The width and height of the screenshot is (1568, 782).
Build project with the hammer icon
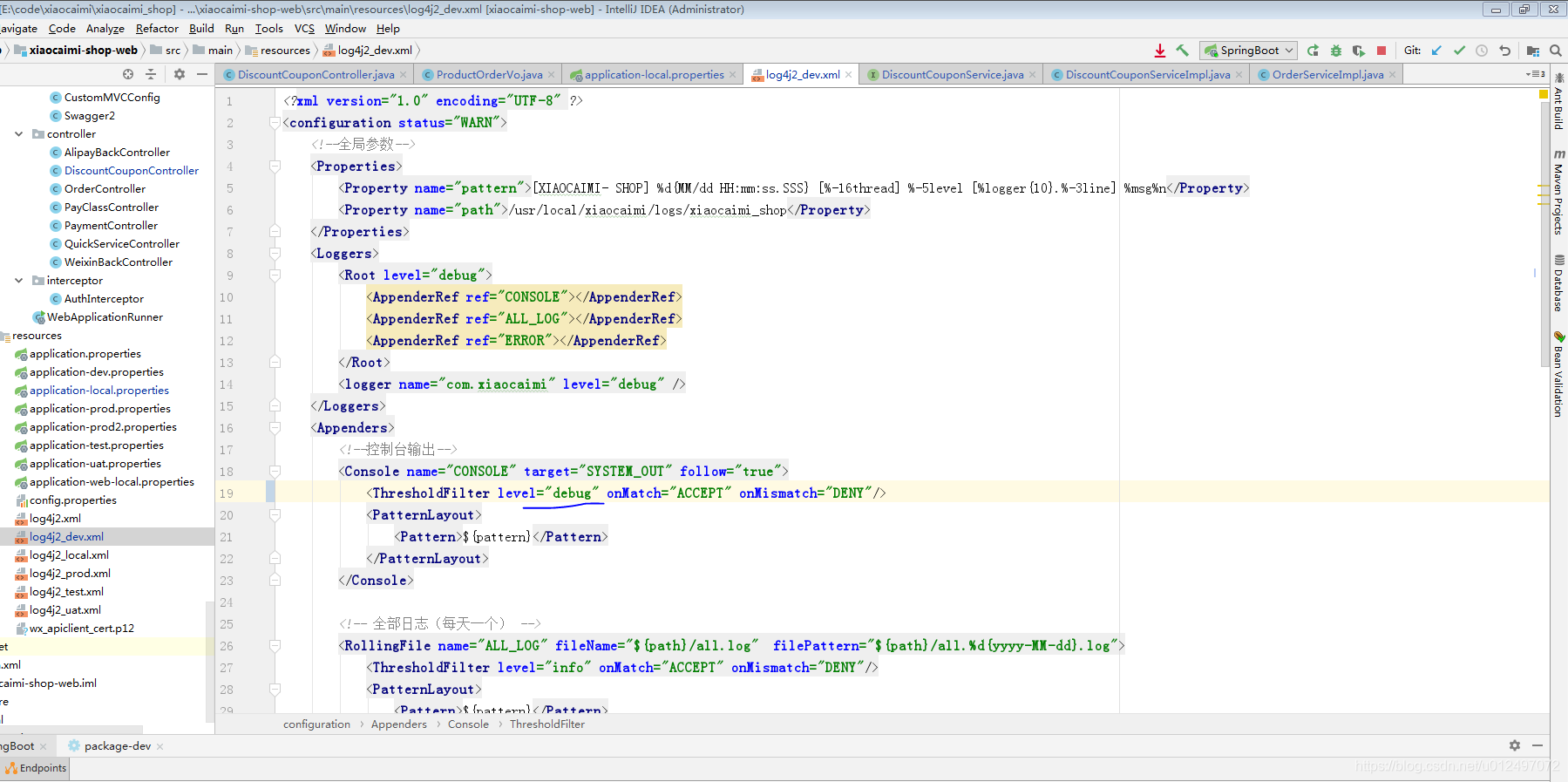pos(1183,51)
